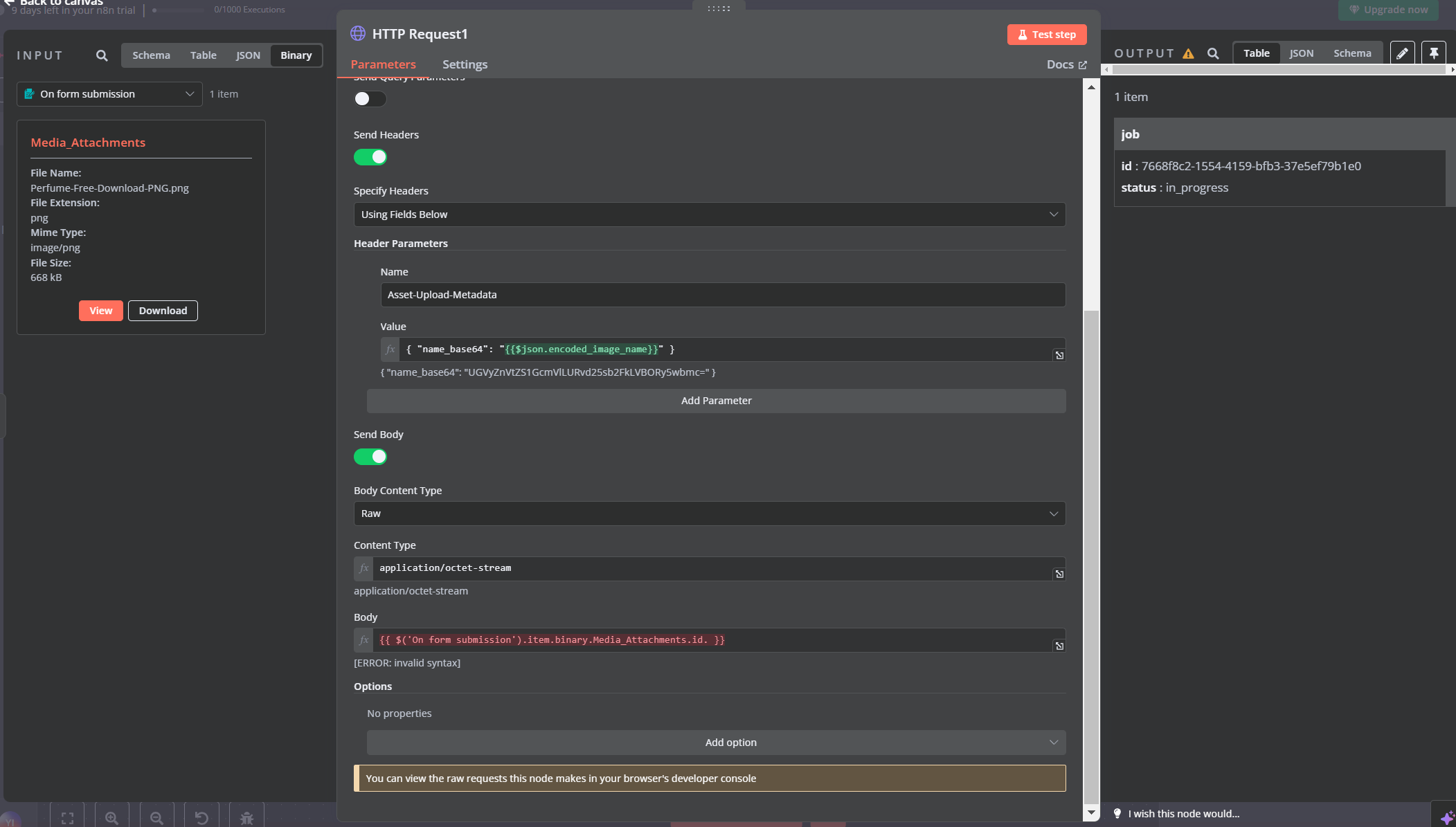The height and width of the screenshot is (827, 1456).
Task: Click the input panel search icon
Action: click(x=102, y=55)
